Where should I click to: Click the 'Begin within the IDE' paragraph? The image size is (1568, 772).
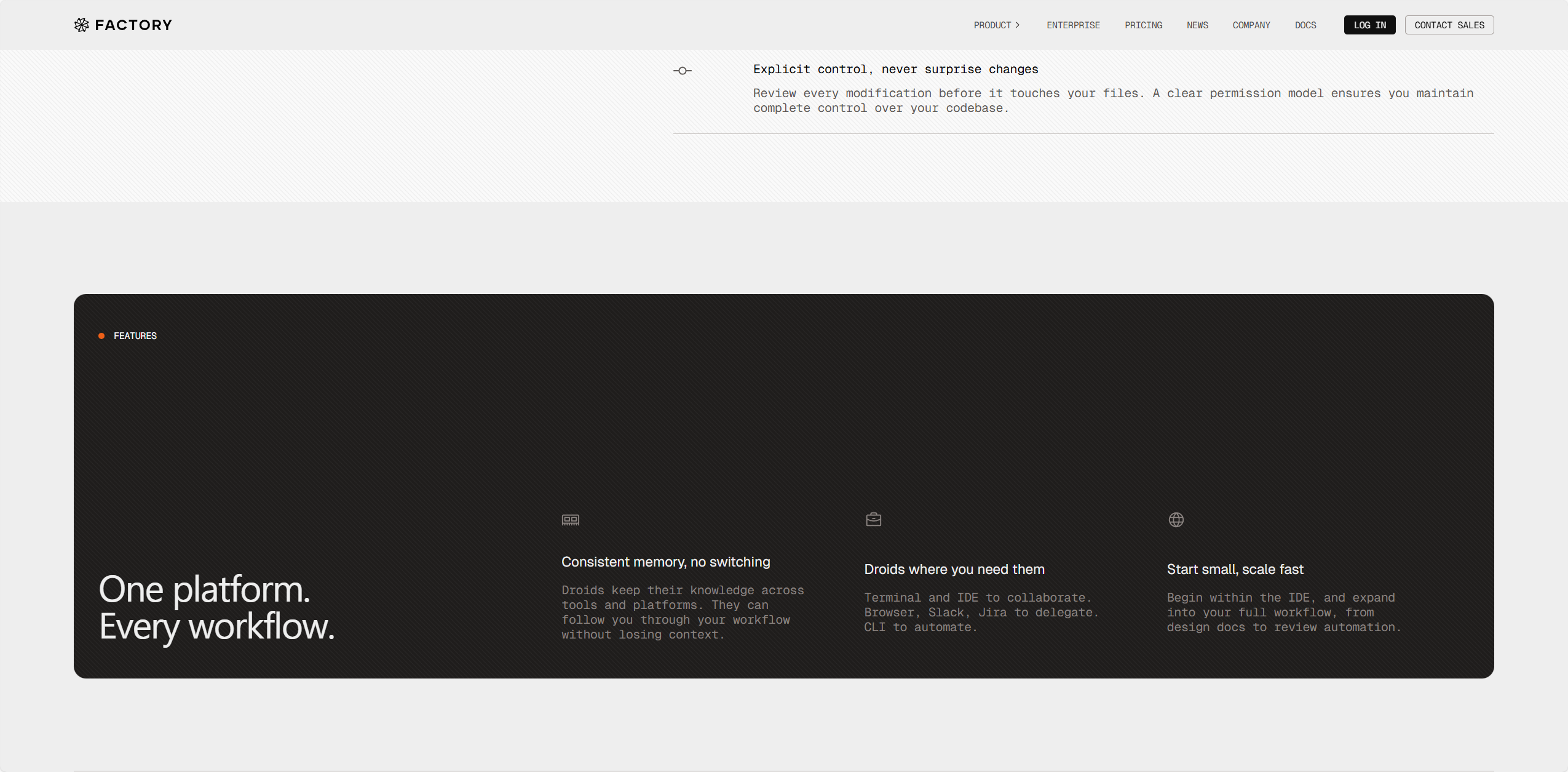click(x=1283, y=613)
